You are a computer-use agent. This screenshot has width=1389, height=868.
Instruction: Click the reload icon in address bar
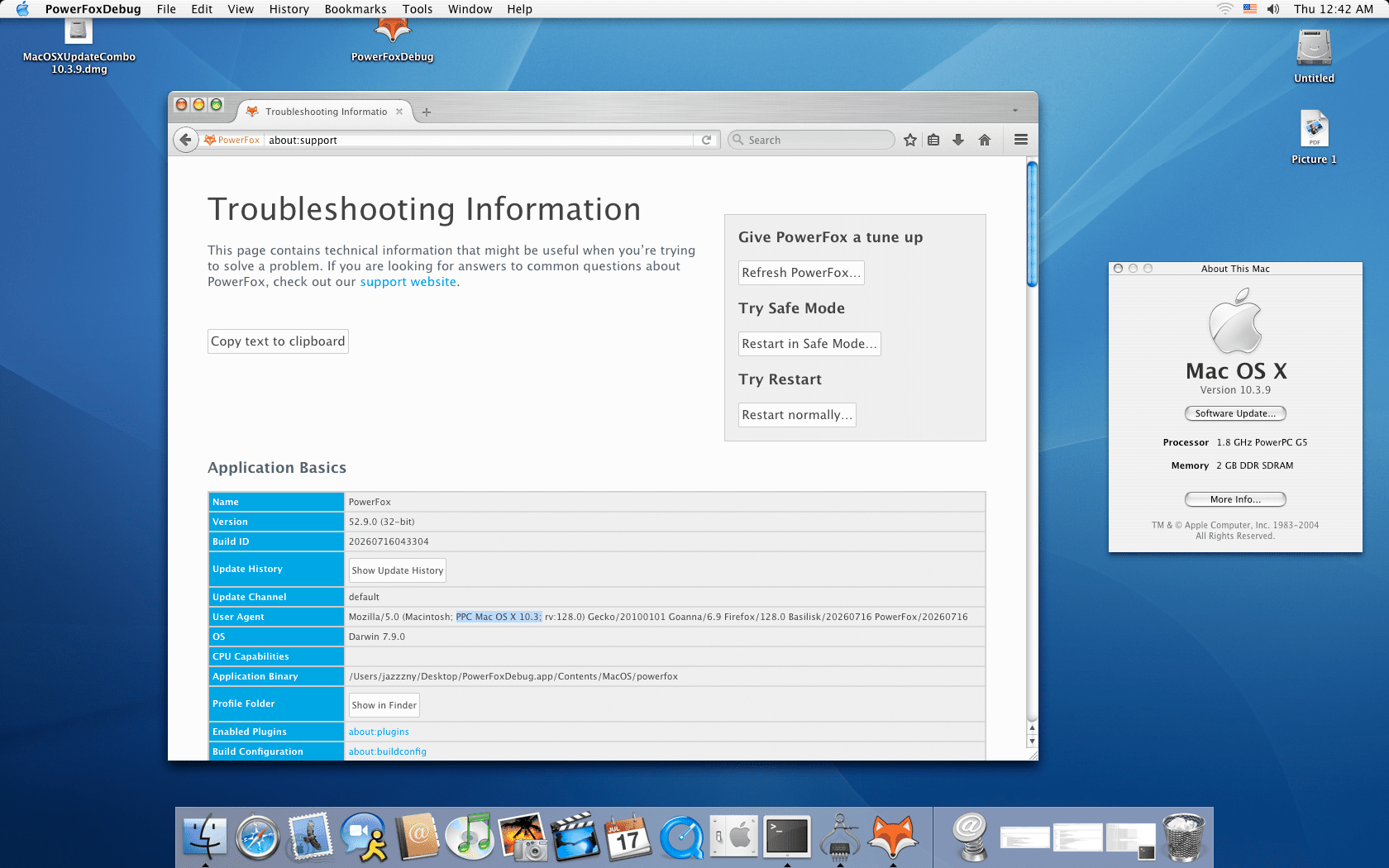[706, 140]
